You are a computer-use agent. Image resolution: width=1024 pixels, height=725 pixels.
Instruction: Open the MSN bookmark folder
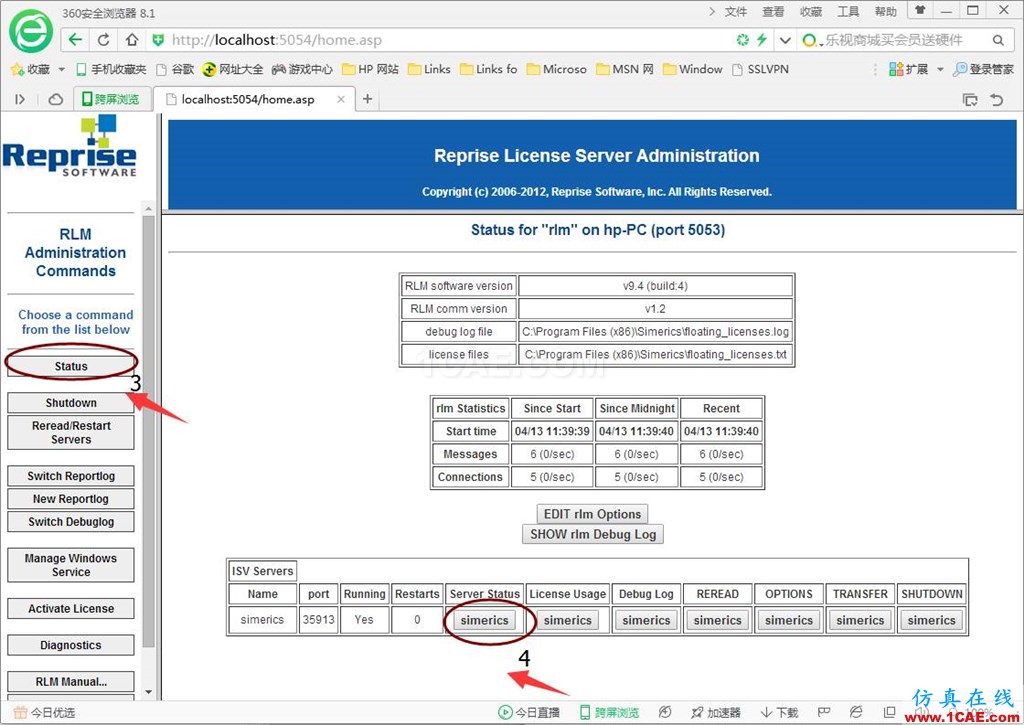(x=625, y=69)
